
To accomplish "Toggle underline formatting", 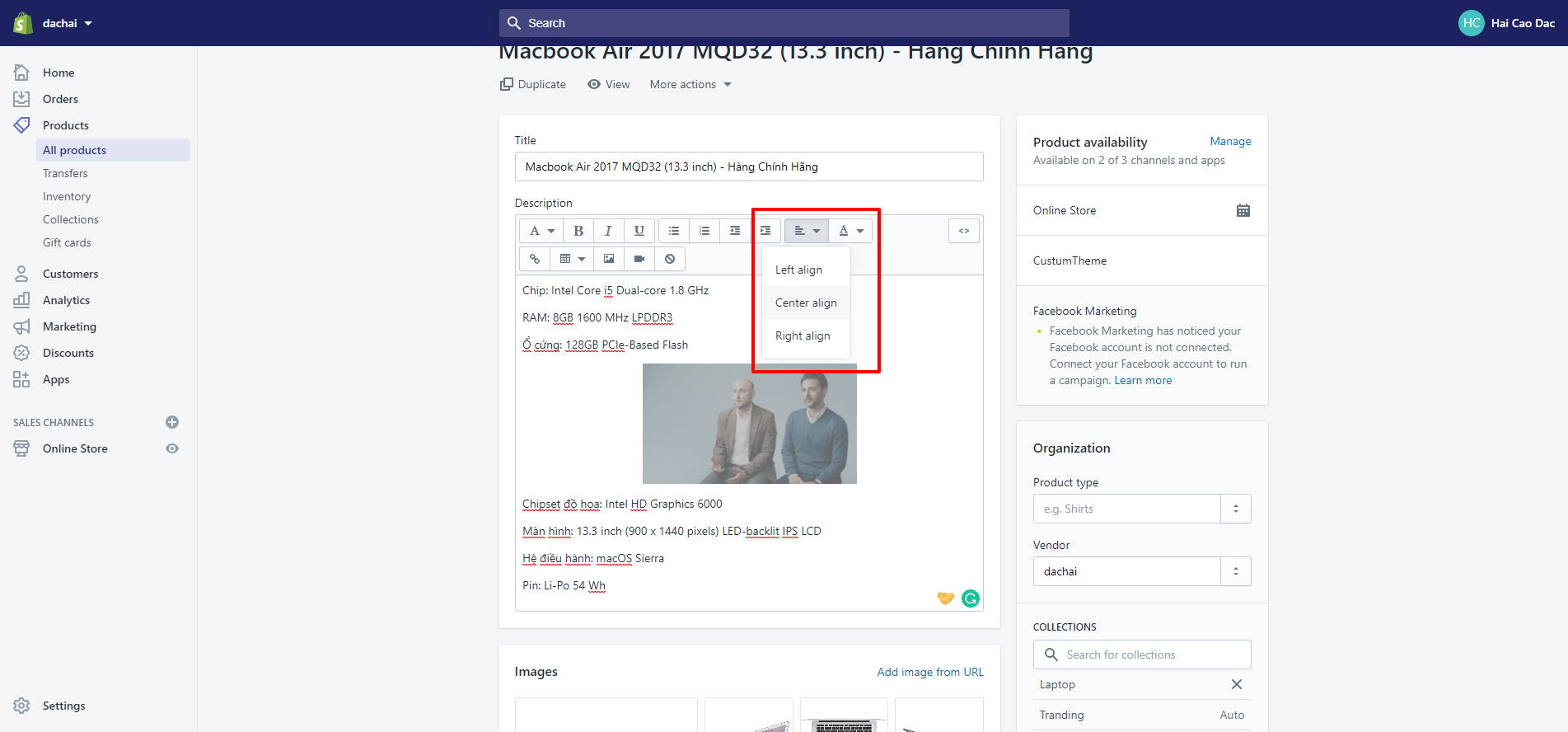I will (x=639, y=231).
